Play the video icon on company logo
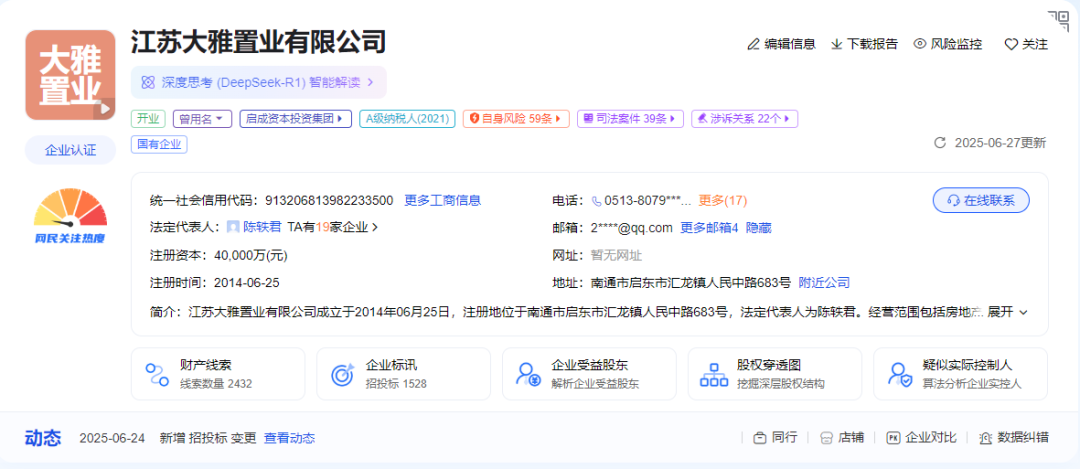Image resolution: width=1080 pixels, height=469 pixels. [105, 108]
